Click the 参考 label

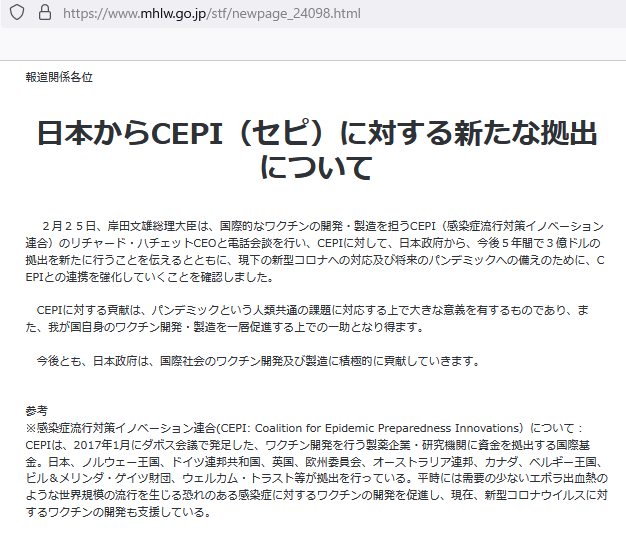37,411
